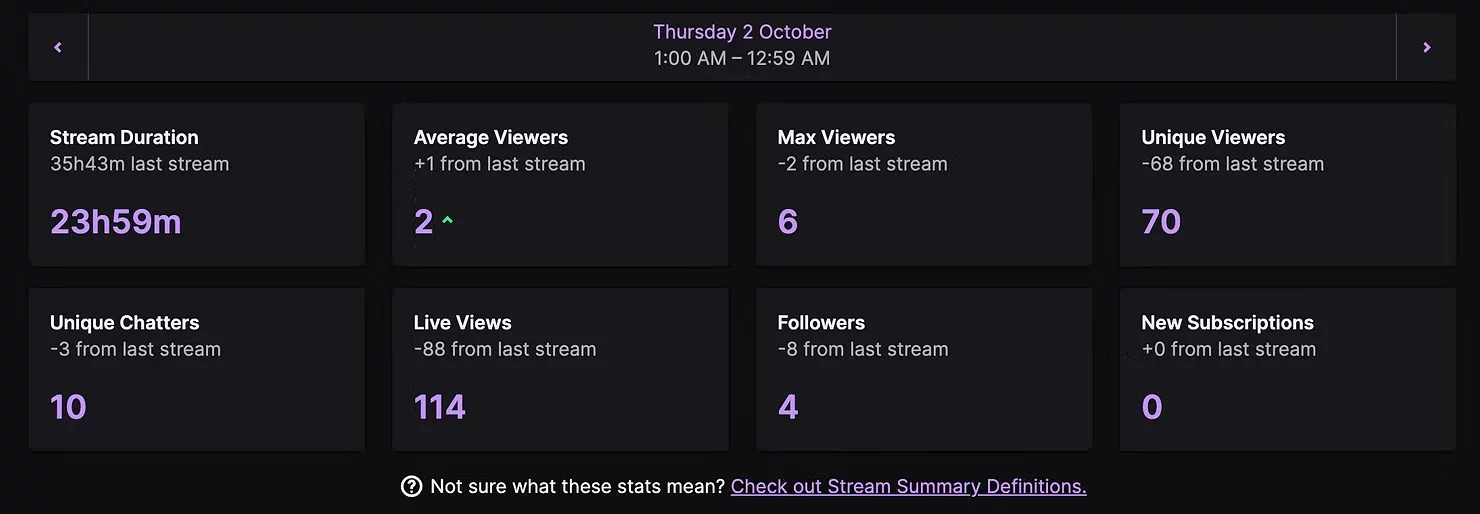Click the 23h59m duration value
This screenshot has height=514, width=1480.
point(116,221)
